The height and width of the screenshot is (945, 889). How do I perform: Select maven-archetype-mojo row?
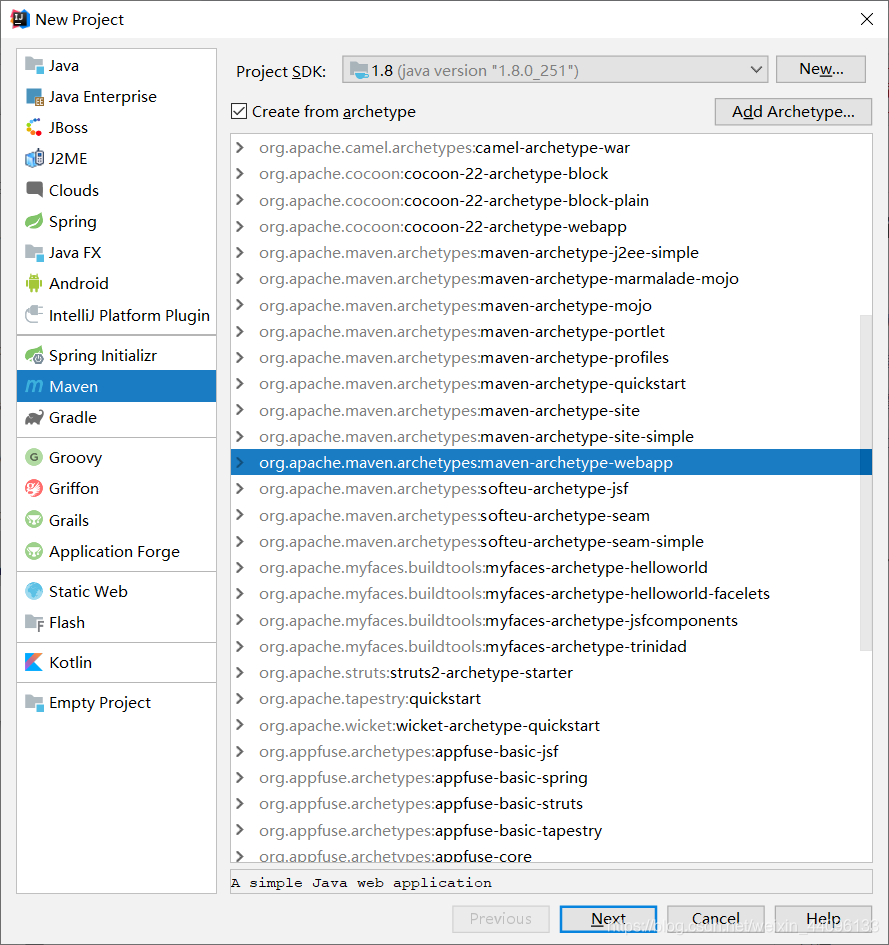[x=551, y=306]
